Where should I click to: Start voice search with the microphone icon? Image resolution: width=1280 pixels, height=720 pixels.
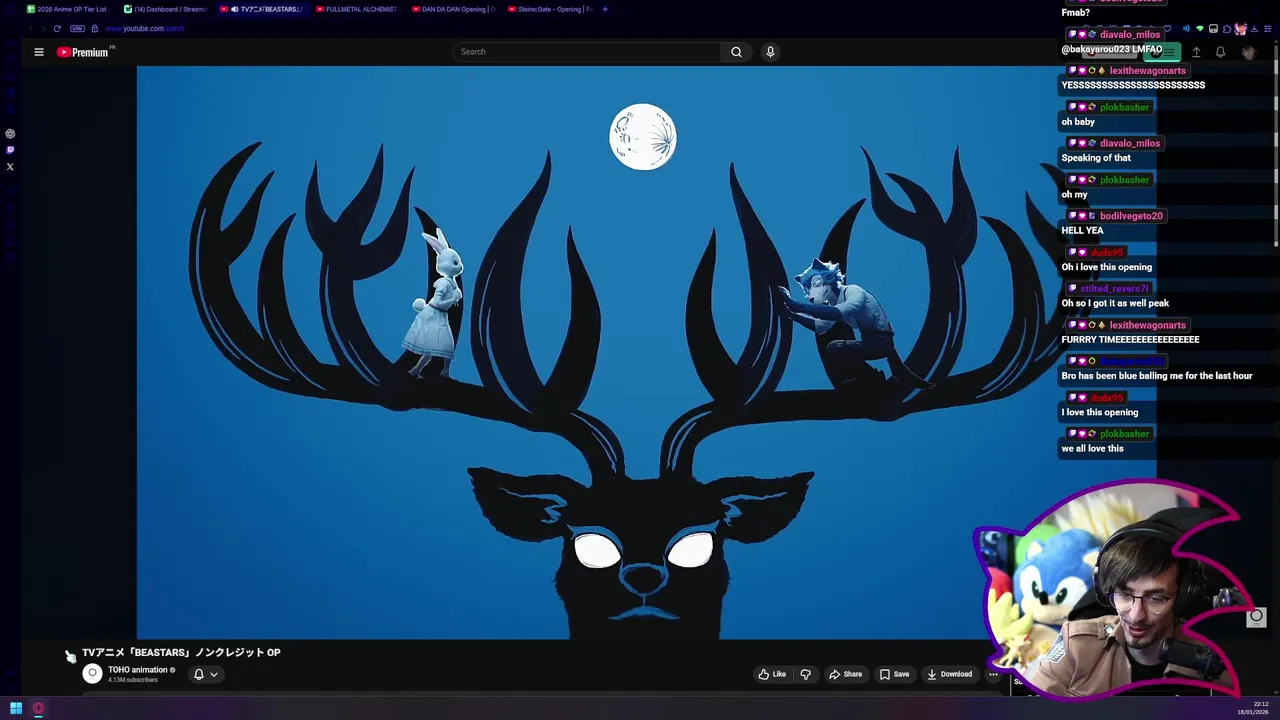click(770, 52)
